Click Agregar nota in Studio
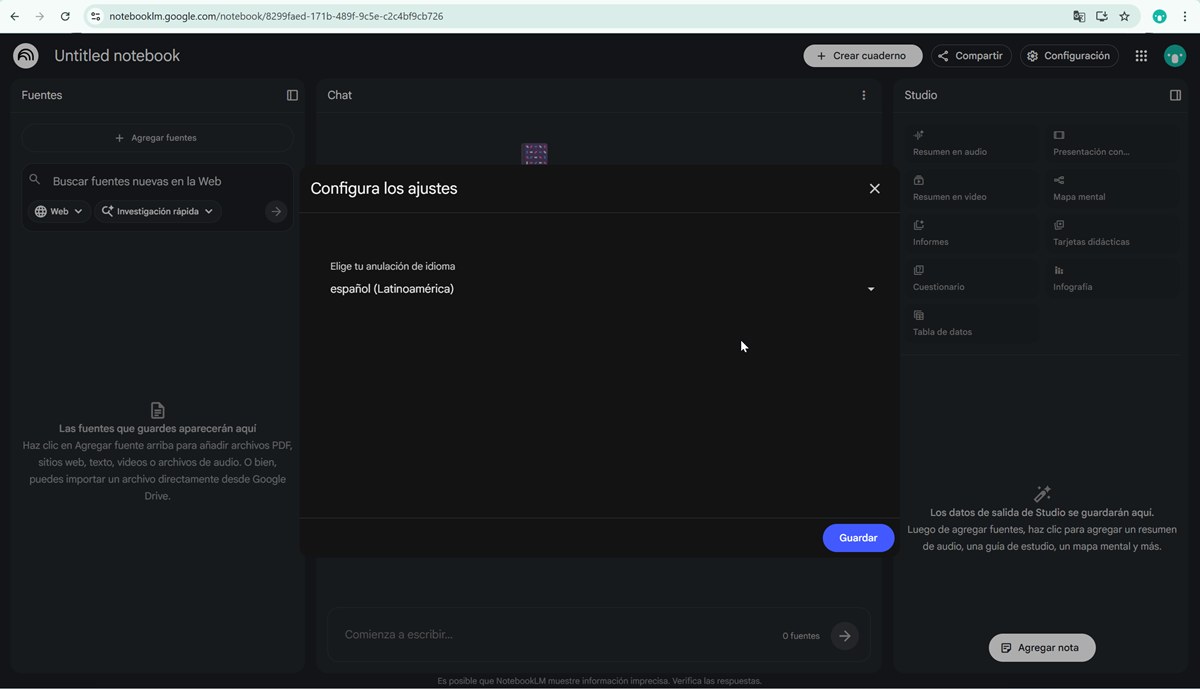 point(1041,647)
